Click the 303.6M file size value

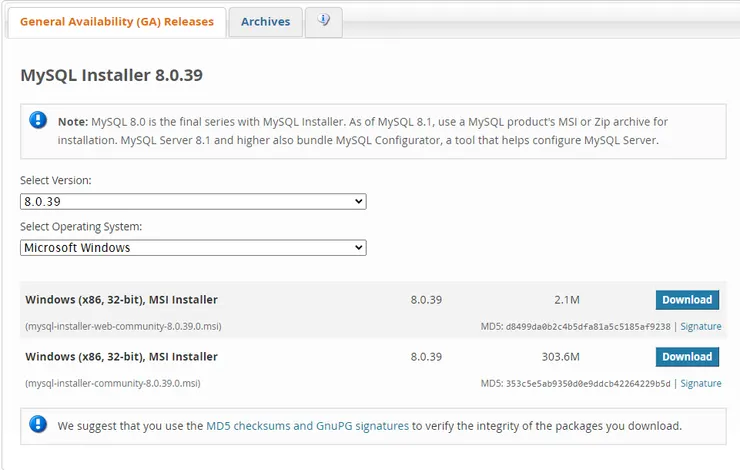561,357
